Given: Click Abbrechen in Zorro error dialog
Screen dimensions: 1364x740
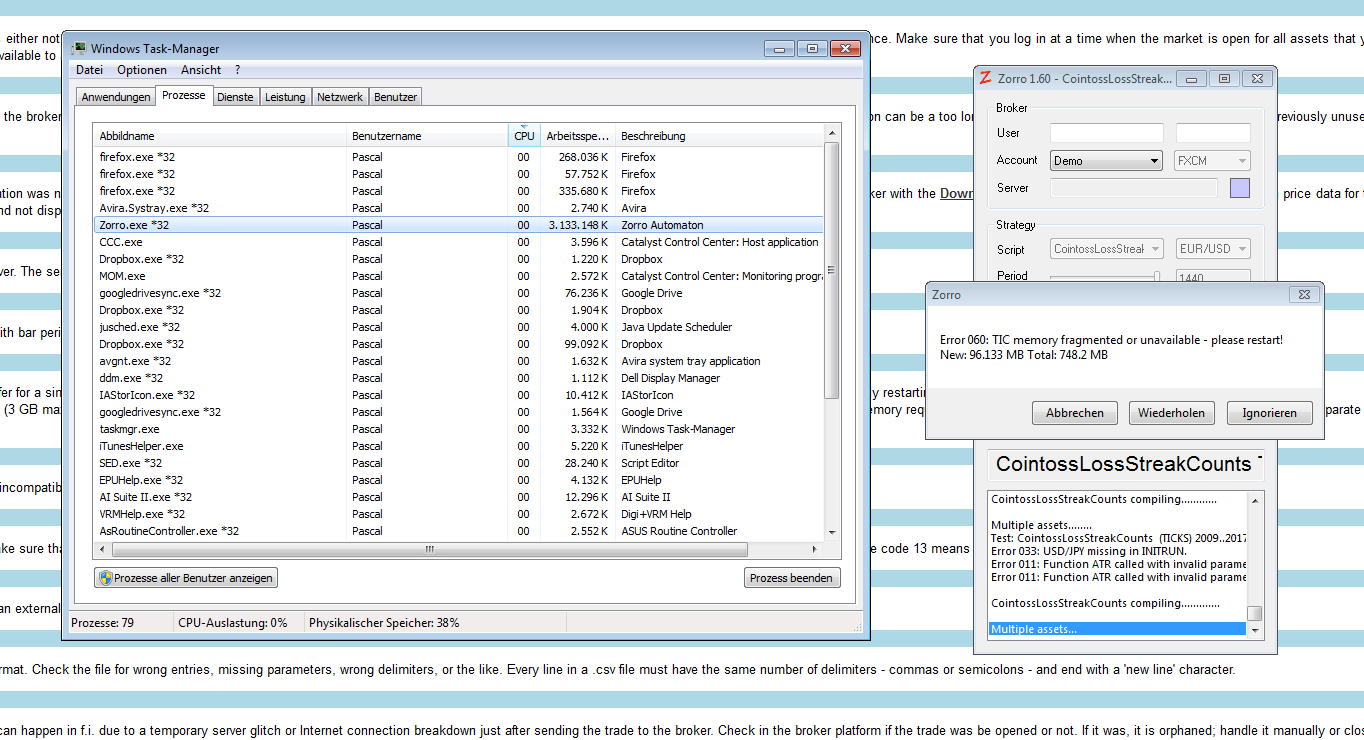Looking at the screenshot, I should point(1075,413).
